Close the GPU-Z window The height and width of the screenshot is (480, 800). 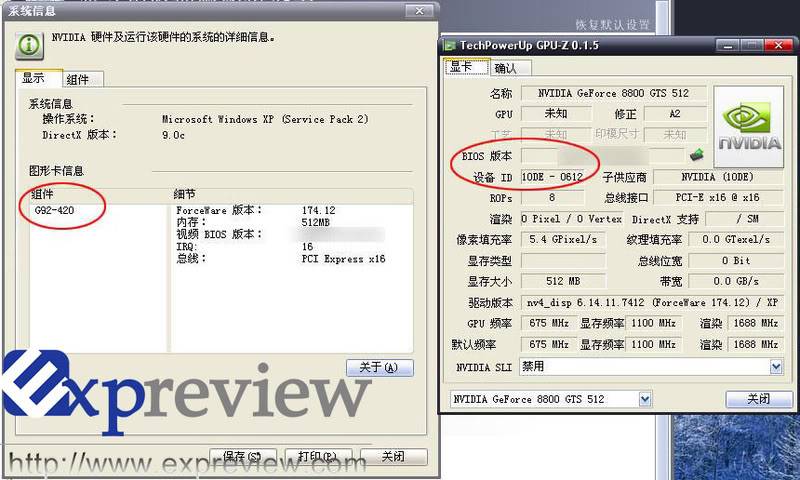pos(778,46)
